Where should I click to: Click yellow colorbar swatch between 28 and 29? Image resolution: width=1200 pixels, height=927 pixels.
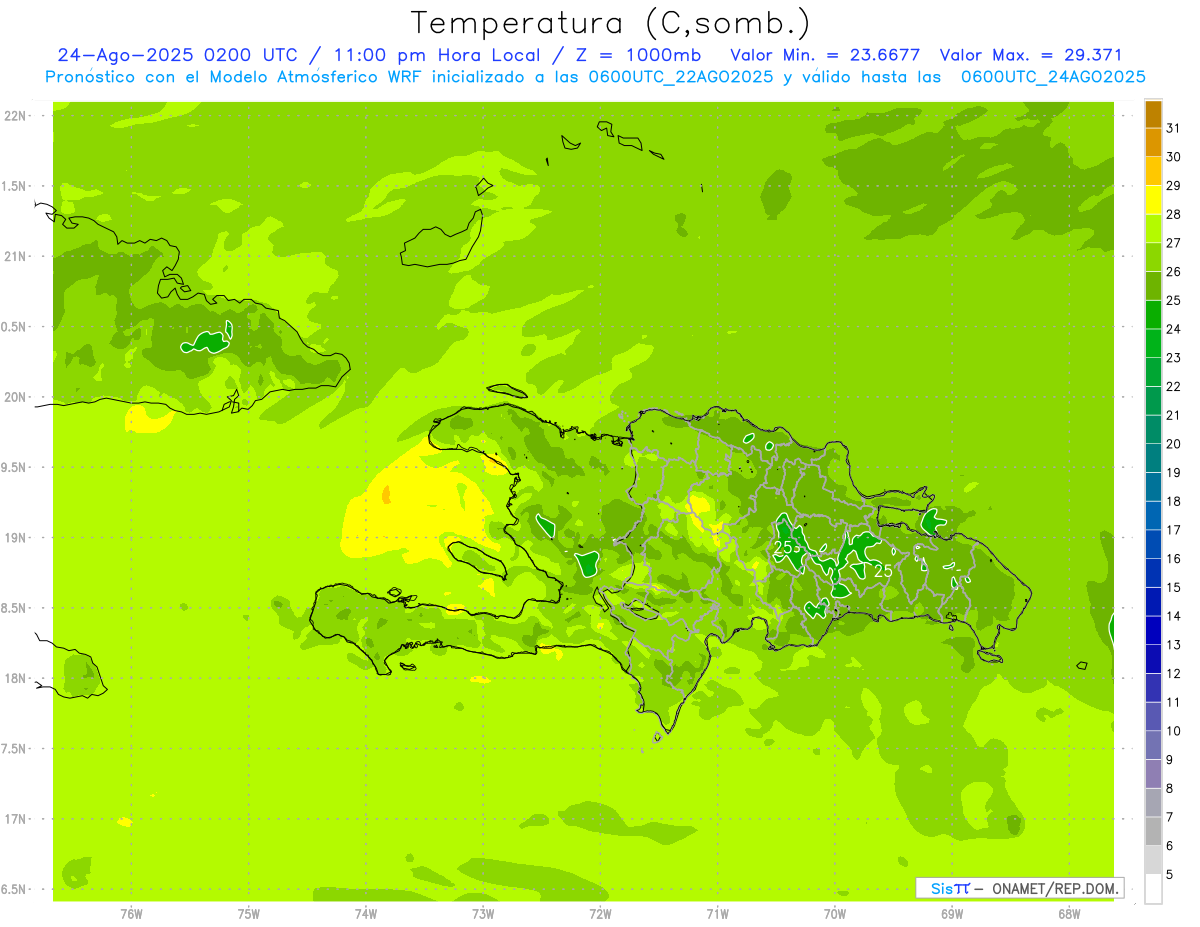[1153, 200]
